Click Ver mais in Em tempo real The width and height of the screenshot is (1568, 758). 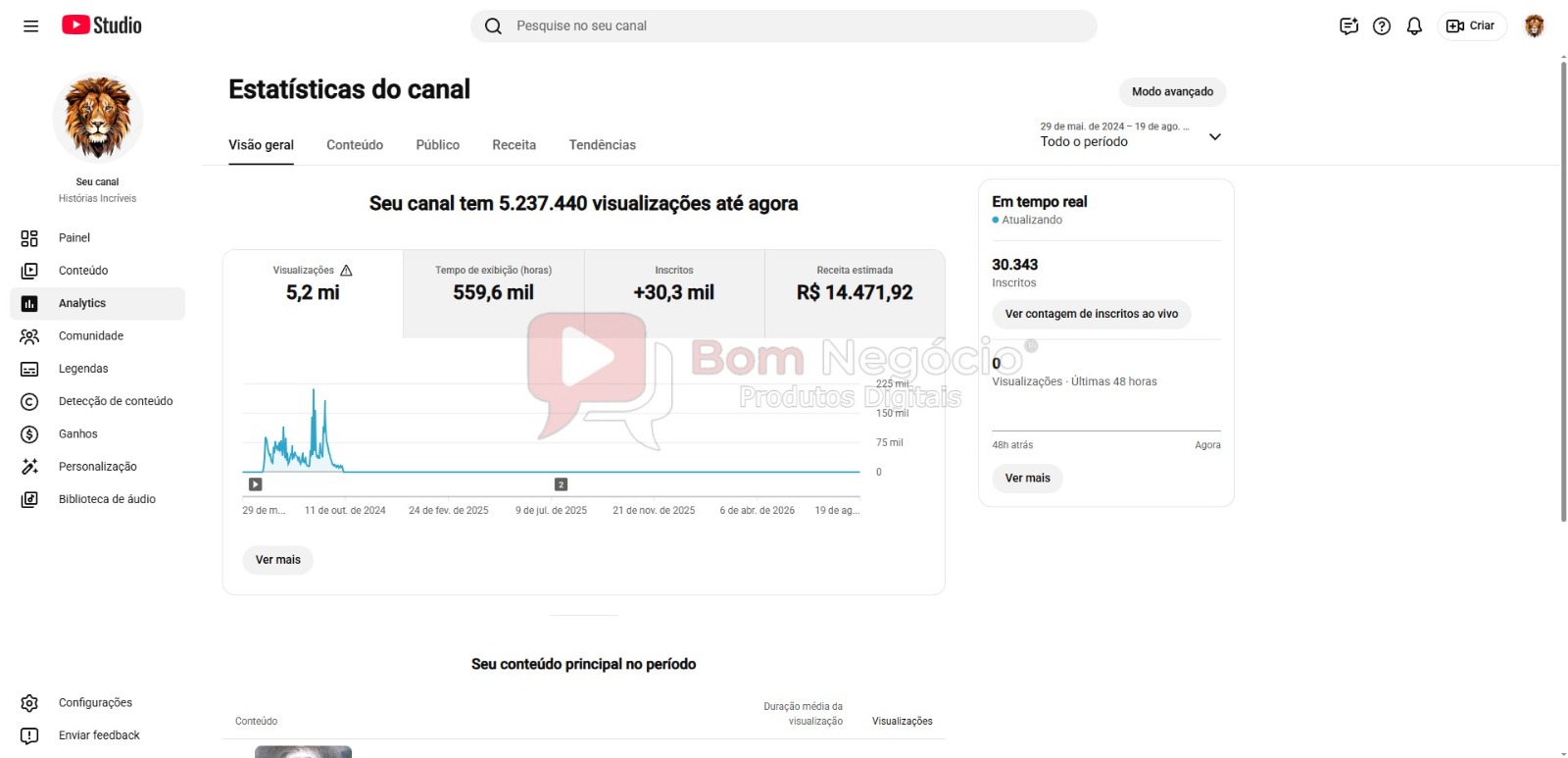pyautogui.click(x=1027, y=479)
